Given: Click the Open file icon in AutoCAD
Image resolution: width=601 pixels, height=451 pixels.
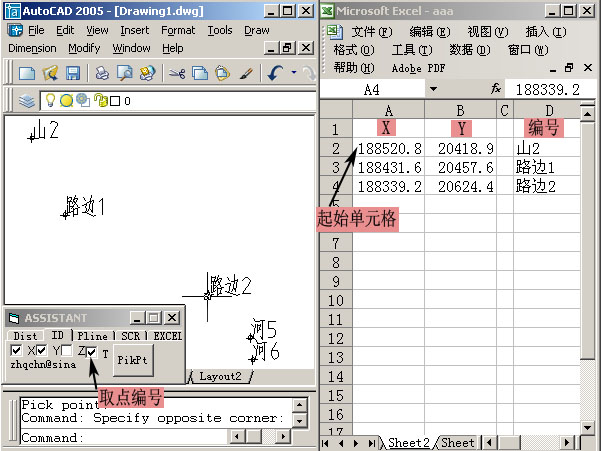Looking at the screenshot, I should pyautogui.click(x=50, y=73).
